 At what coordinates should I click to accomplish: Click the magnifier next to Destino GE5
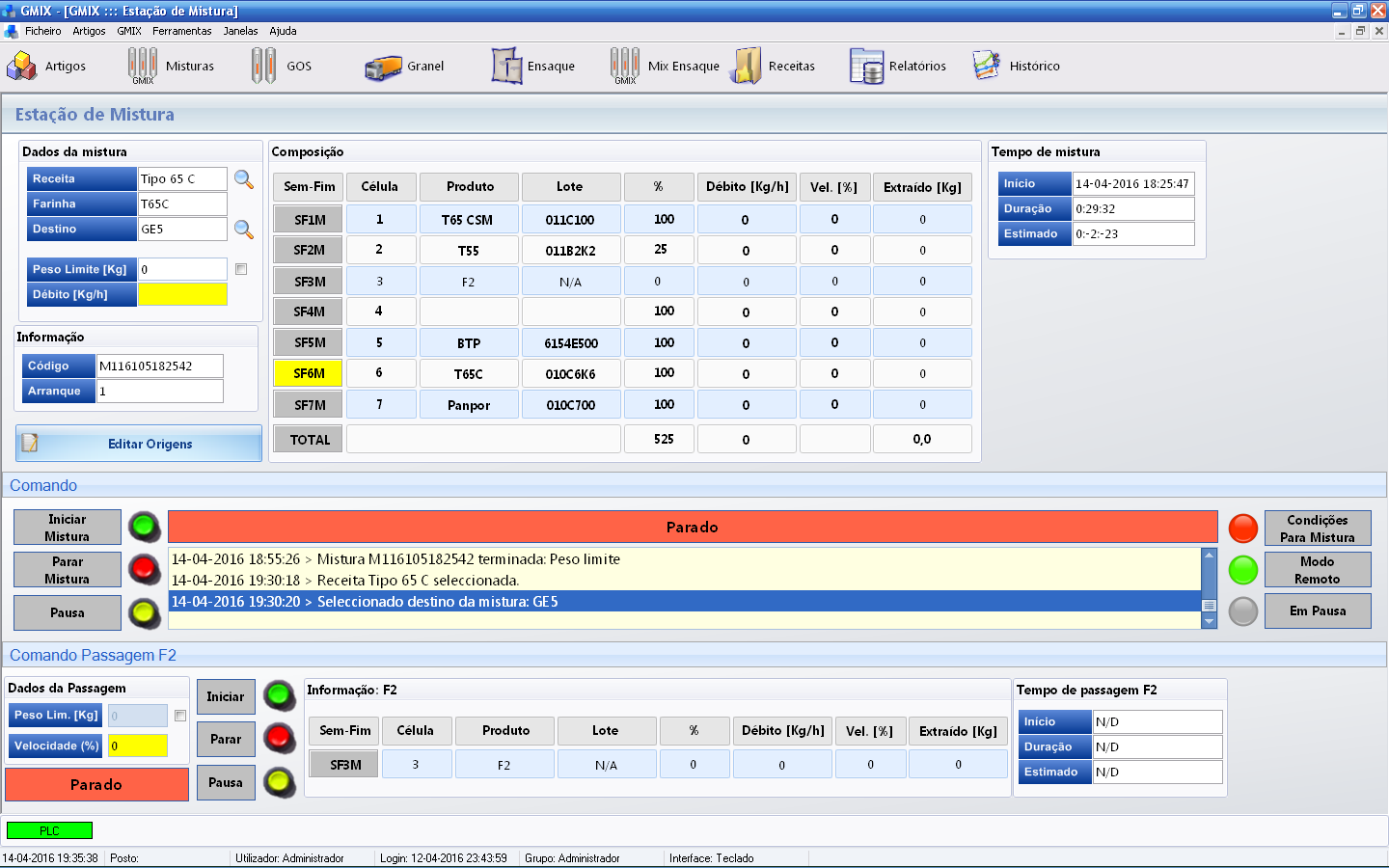coord(244,231)
